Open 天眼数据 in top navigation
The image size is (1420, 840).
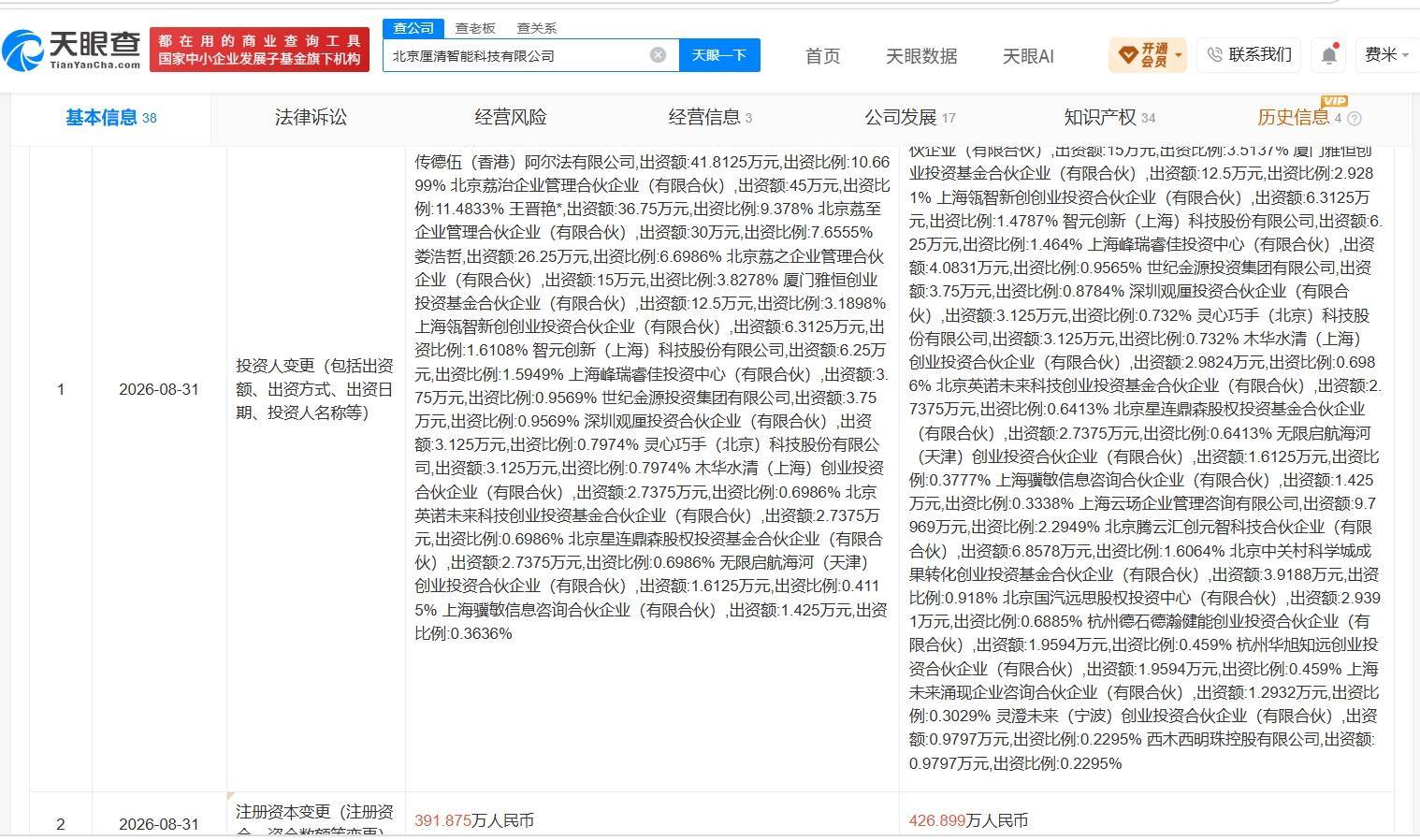(921, 56)
